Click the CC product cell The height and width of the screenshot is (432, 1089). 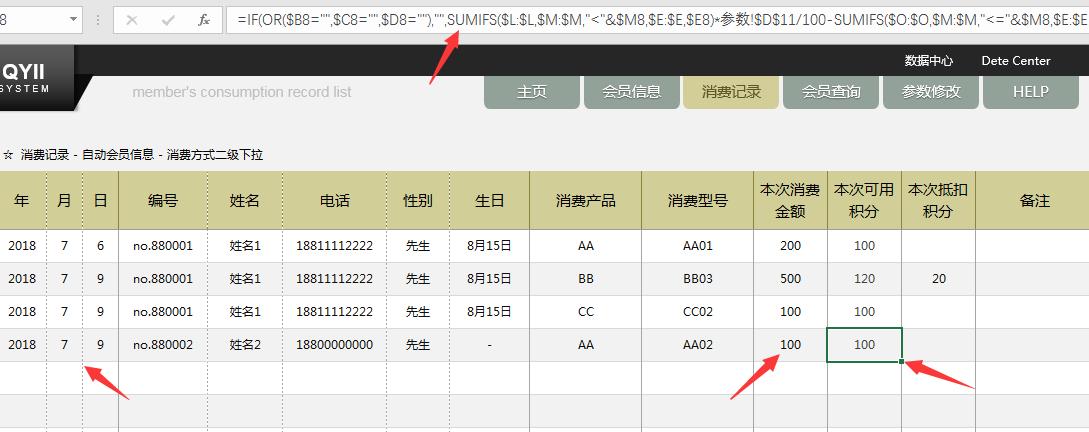[x=585, y=312]
